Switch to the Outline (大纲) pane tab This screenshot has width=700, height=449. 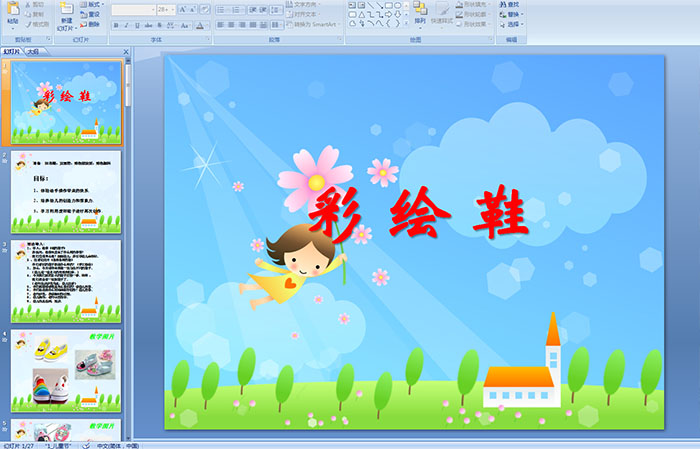[x=34, y=52]
